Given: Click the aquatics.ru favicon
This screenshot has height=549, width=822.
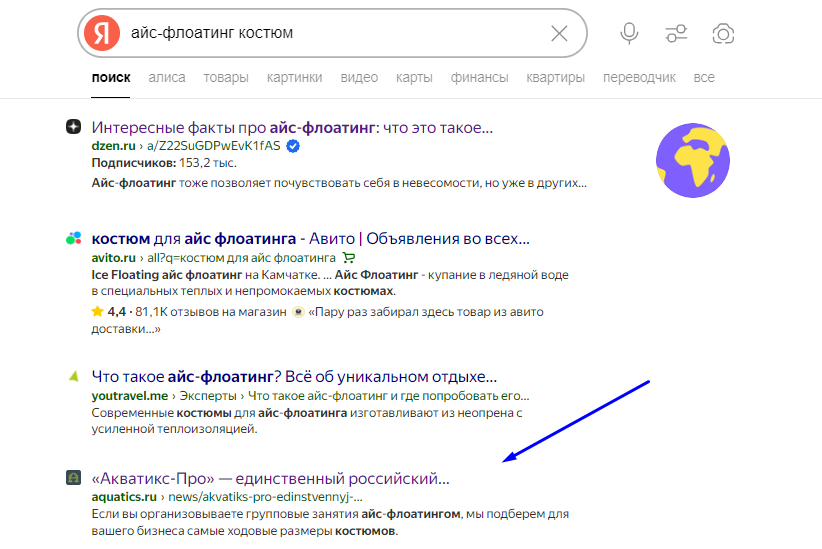Looking at the screenshot, I should pos(73,477).
